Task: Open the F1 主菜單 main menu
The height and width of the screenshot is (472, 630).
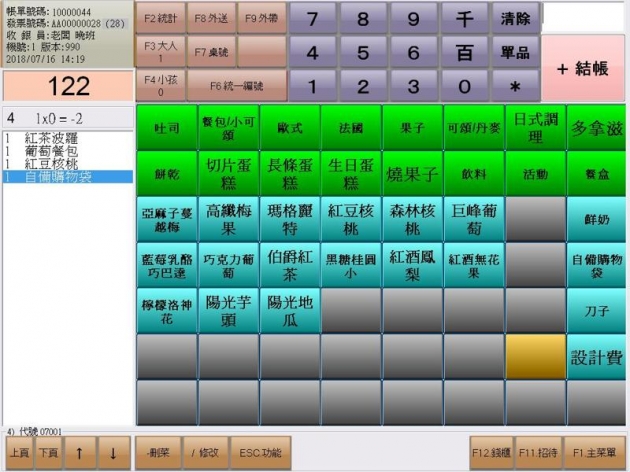Action: click(595, 453)
